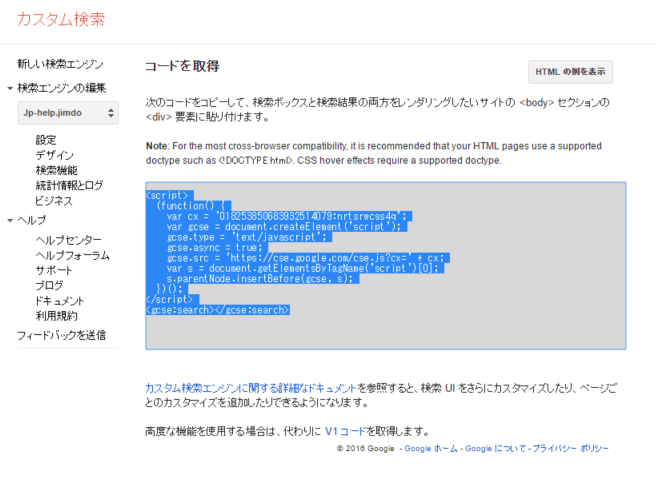Click the gcse.async = true code line
The height and width of the screenshot is (479, 656).
click(215, 248)
